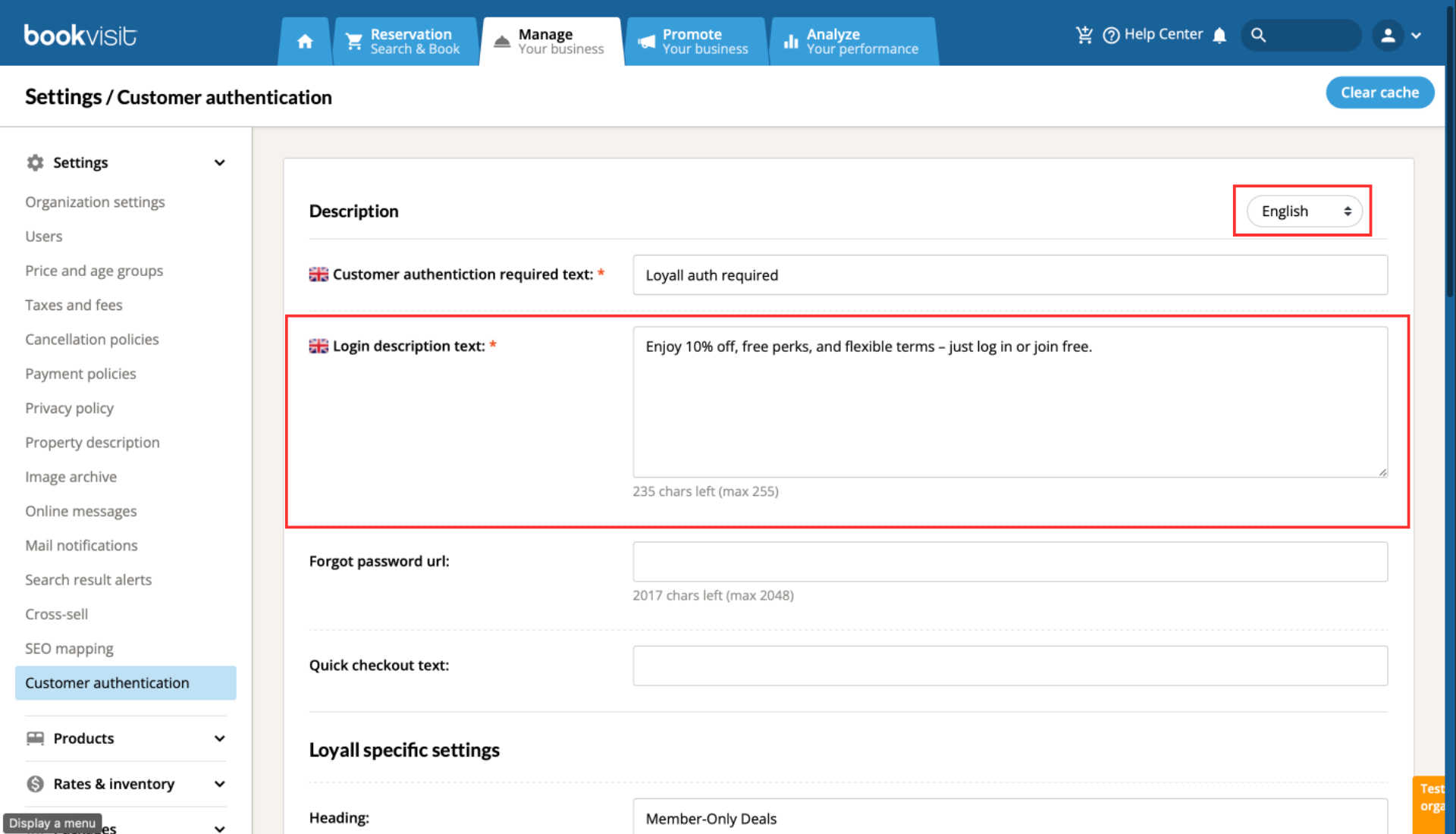Viewport: 1456px width, 834px height.
Task: Open Cancellation policies settings link
Action: tap(92, 339)
